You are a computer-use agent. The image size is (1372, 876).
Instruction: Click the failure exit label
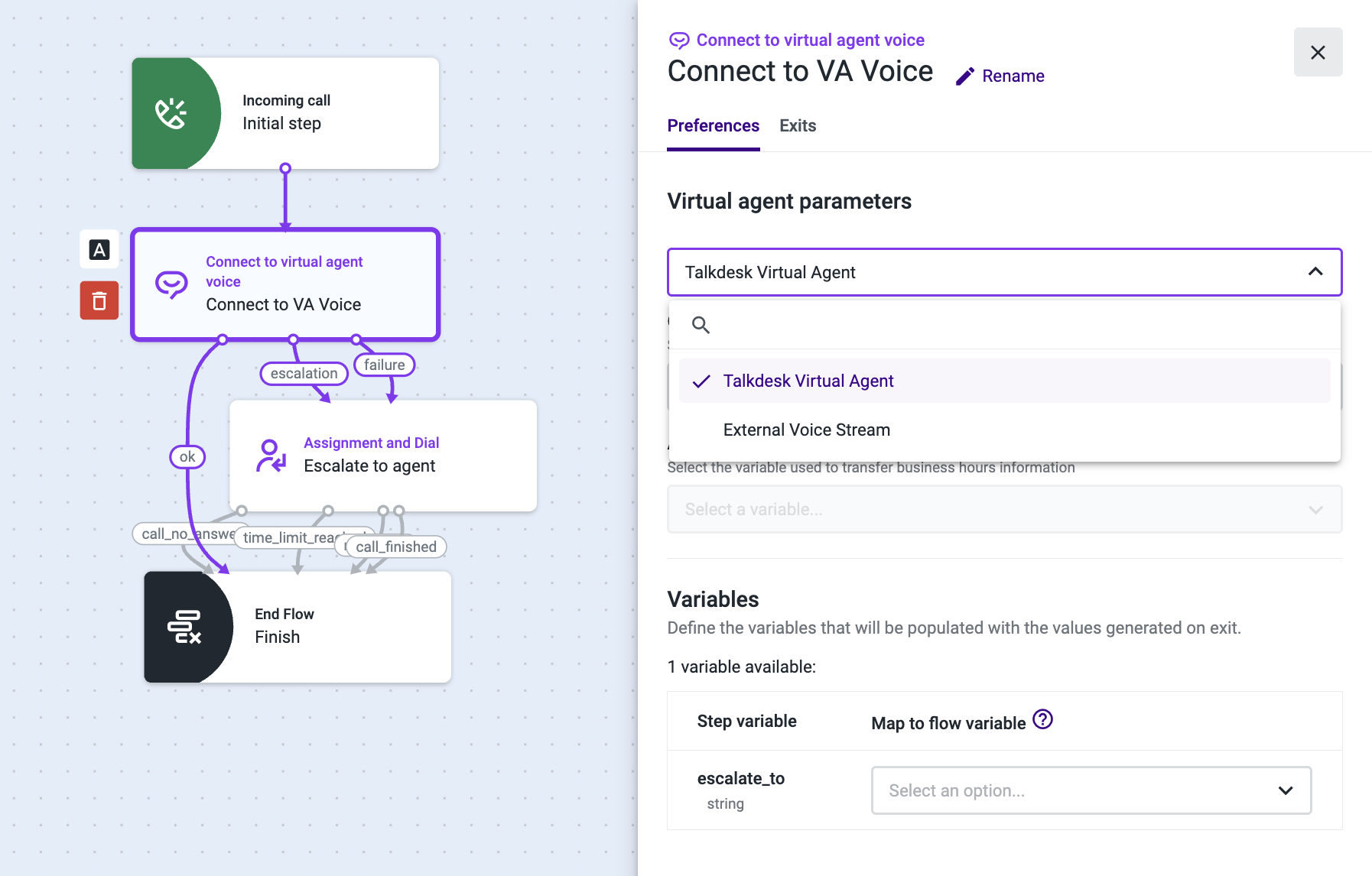pos(384,365)
